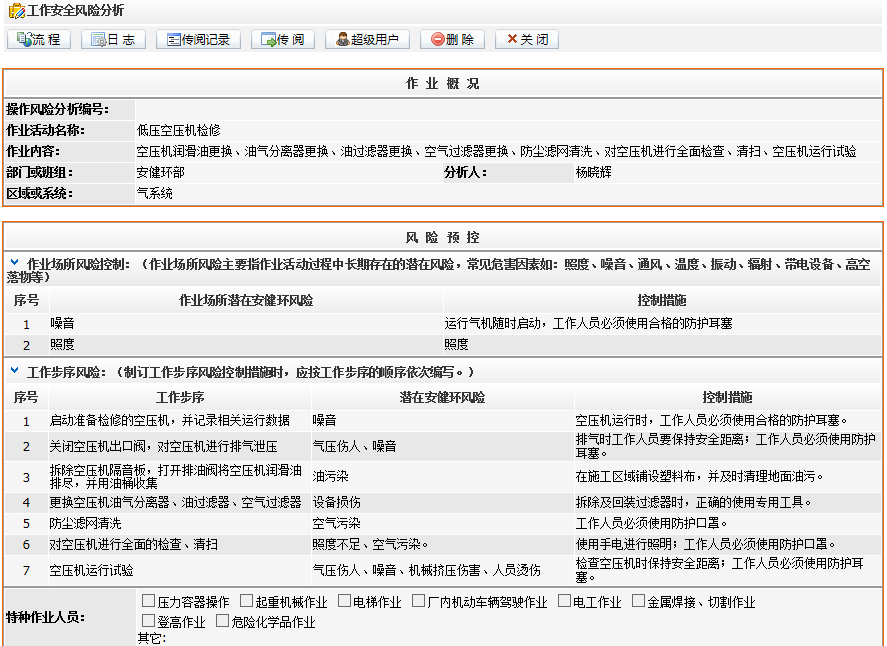This screenshot has height=646, width=887.
Task: Click the 流程 workflow toolbar button
Action: [38, 40]
